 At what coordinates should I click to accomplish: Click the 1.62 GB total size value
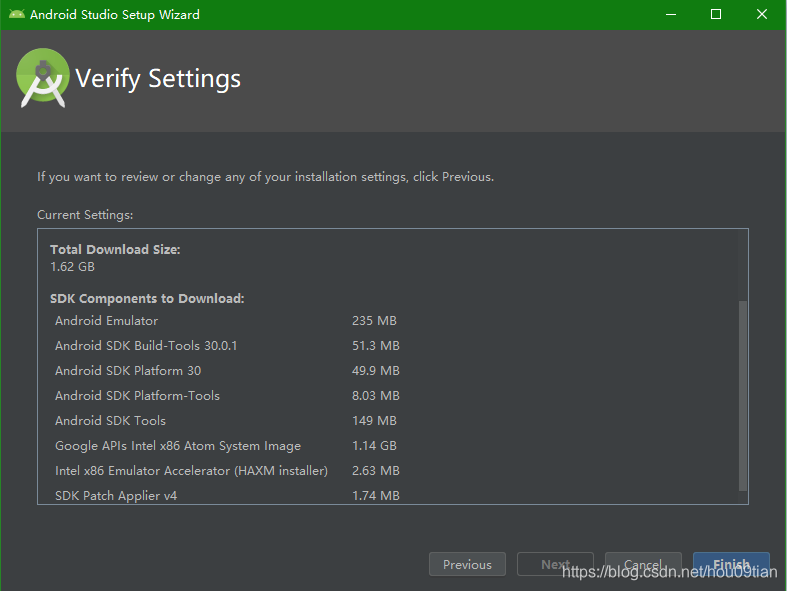click(72, 267)
